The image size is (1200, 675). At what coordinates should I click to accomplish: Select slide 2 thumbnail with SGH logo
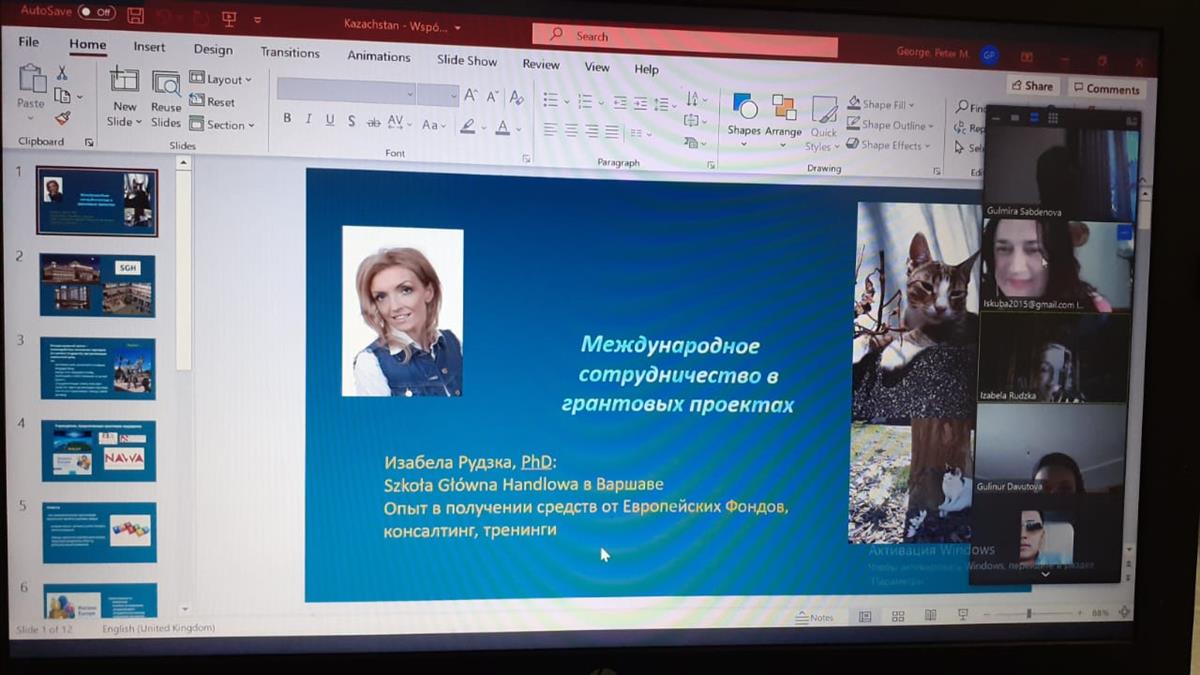[98, 285]
